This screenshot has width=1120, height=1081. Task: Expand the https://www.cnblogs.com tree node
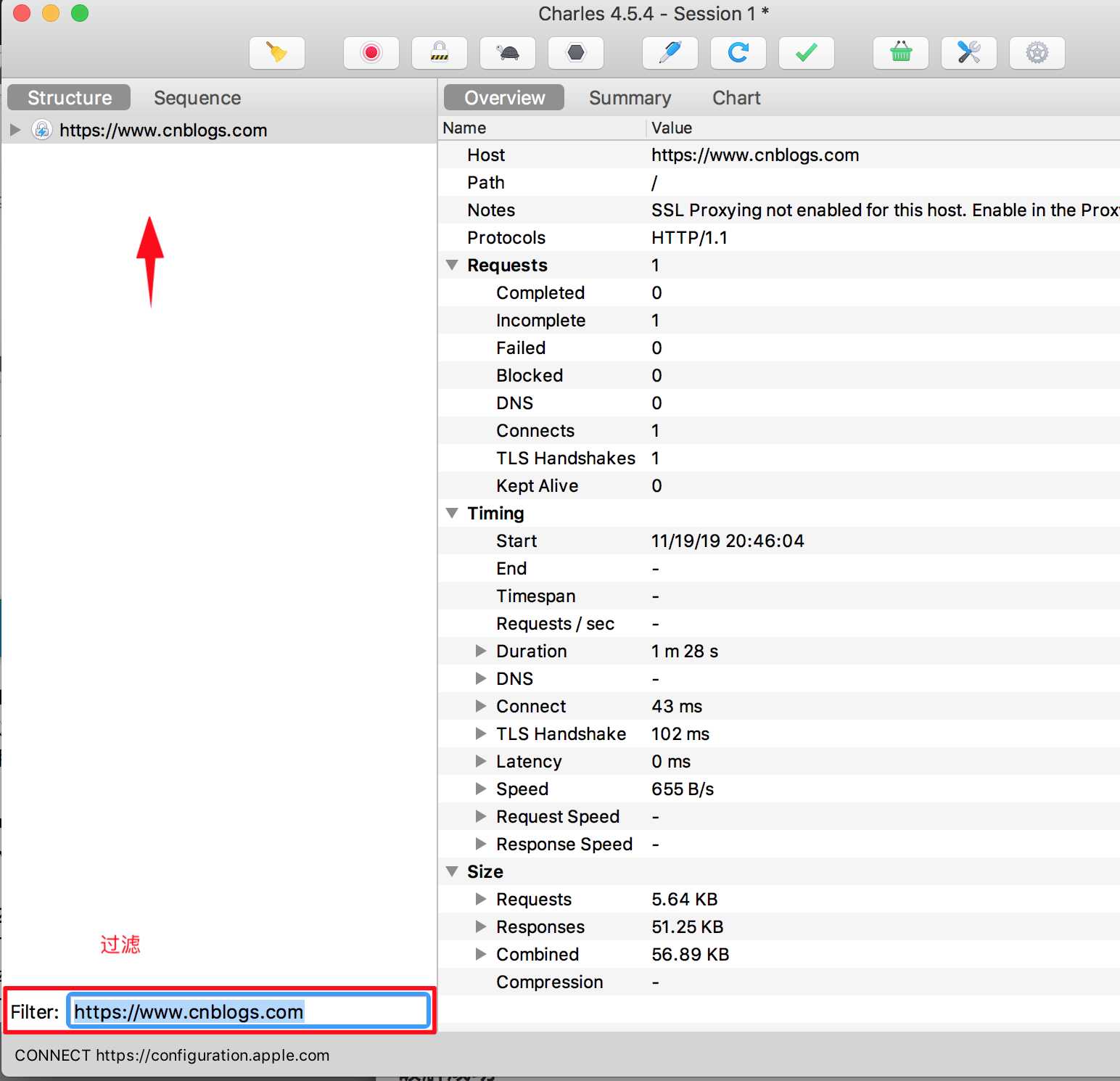(15, 130)
